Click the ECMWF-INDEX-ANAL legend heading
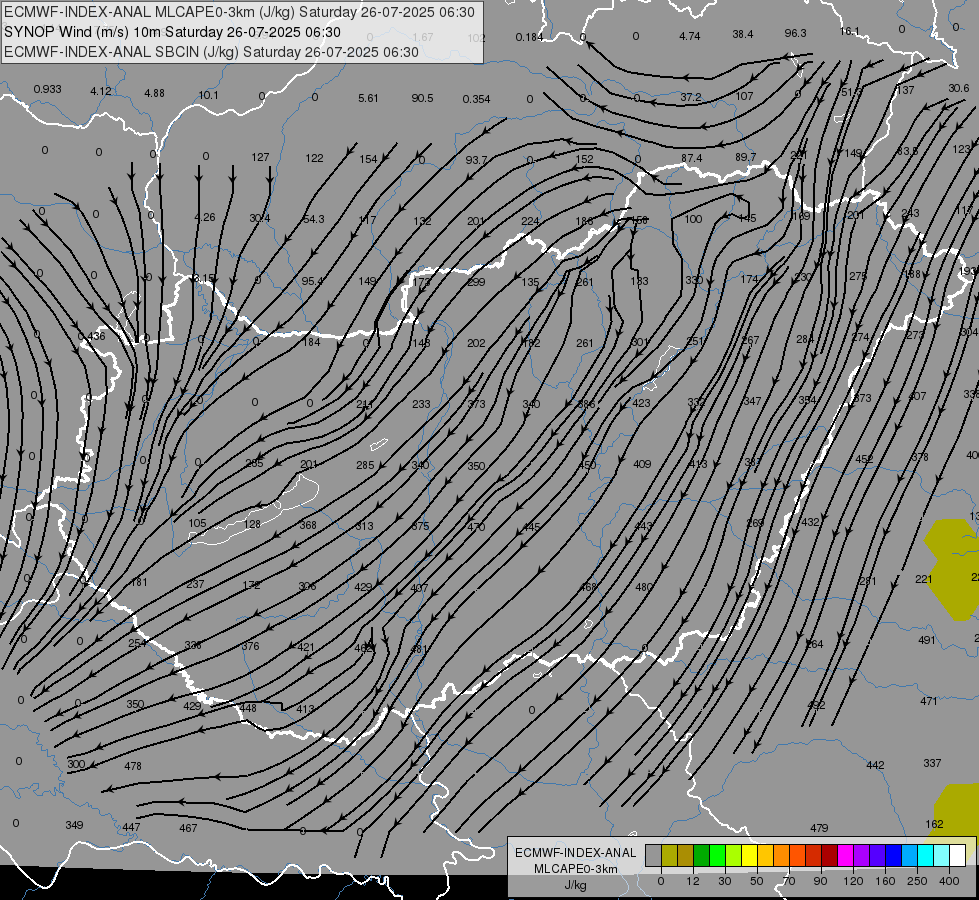The width and height of the screenshot is (979, 900). click(x=576, y=853)
